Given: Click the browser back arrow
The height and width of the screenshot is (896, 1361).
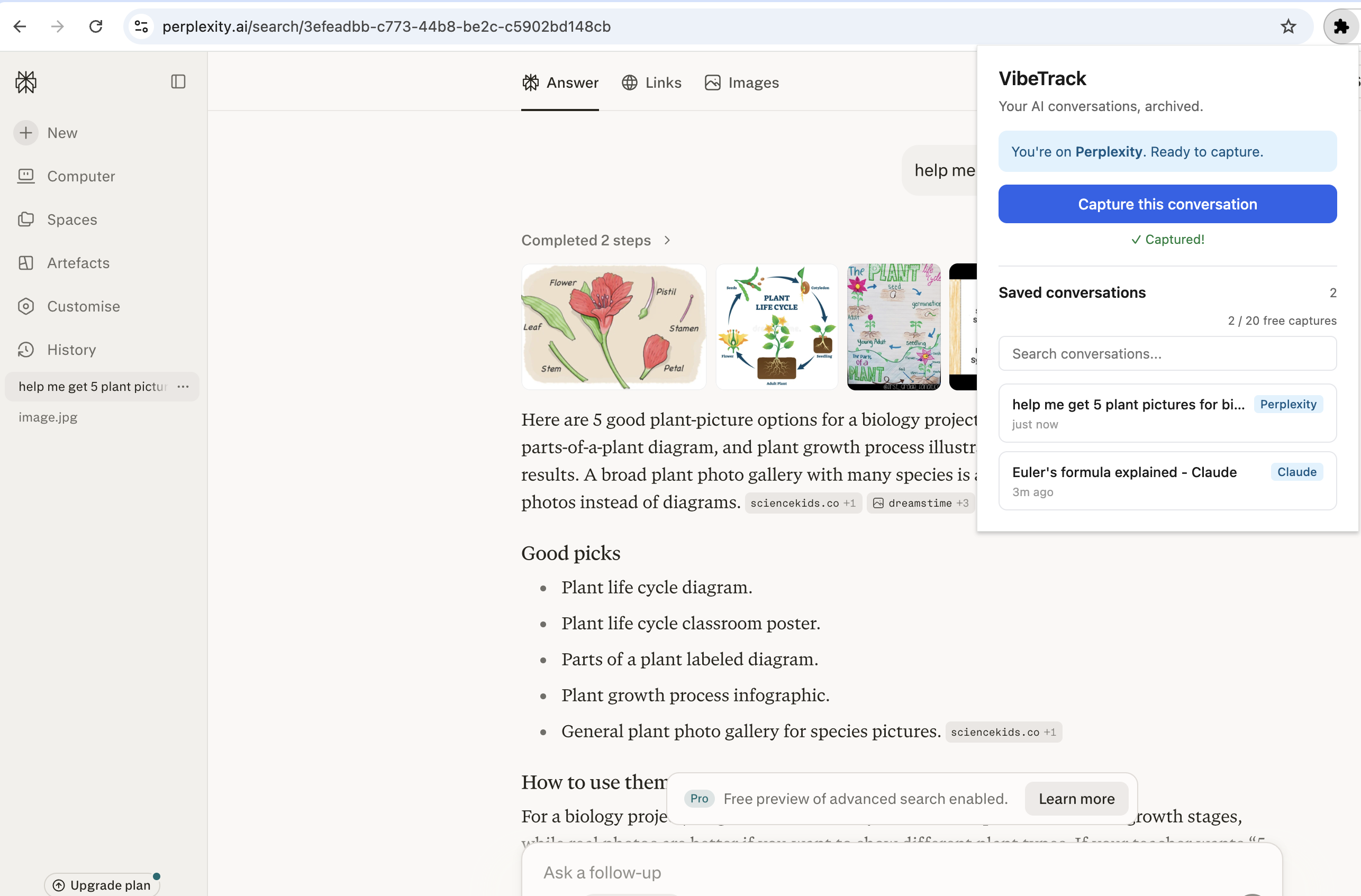Looking at the screenshot, I should pyautogui.click(x=20, y=26).
